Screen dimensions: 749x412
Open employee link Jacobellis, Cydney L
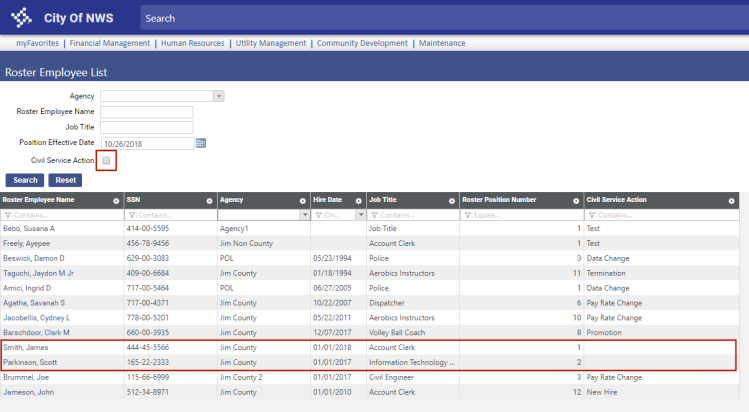coord(36,317)
